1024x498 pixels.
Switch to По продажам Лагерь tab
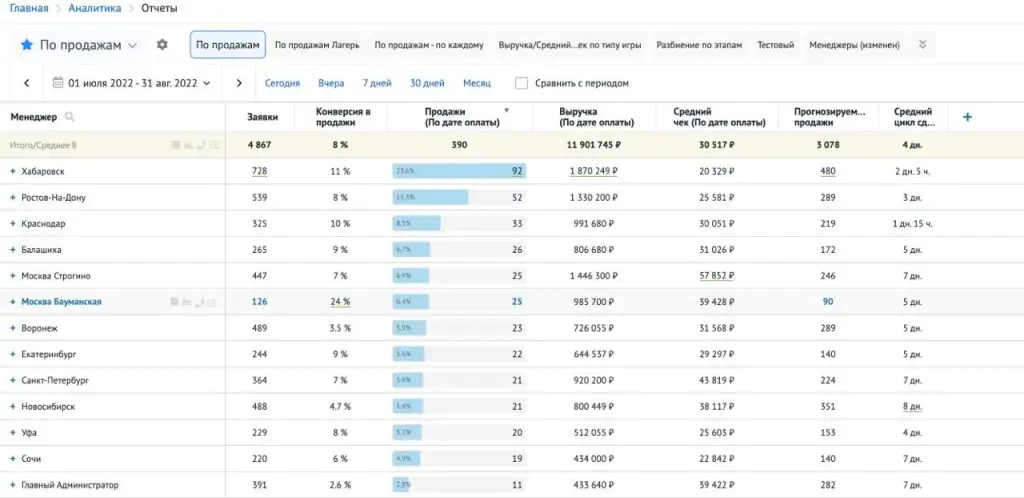click(317, 45)
